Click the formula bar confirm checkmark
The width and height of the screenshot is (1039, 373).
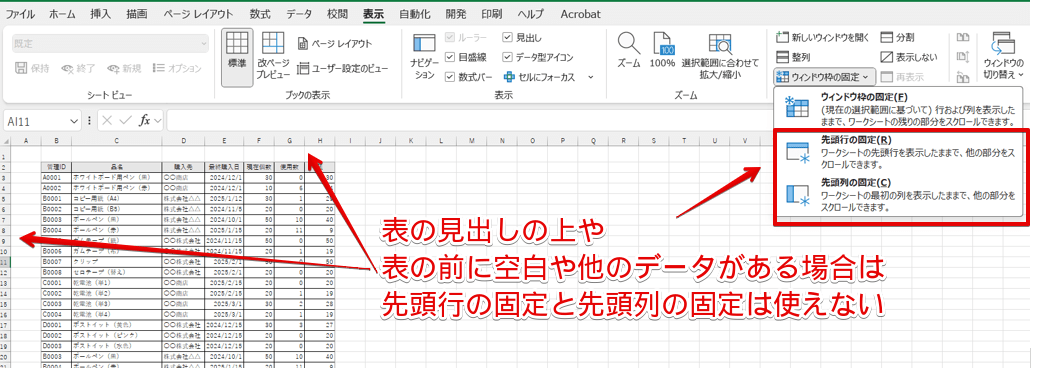[126, 121]
